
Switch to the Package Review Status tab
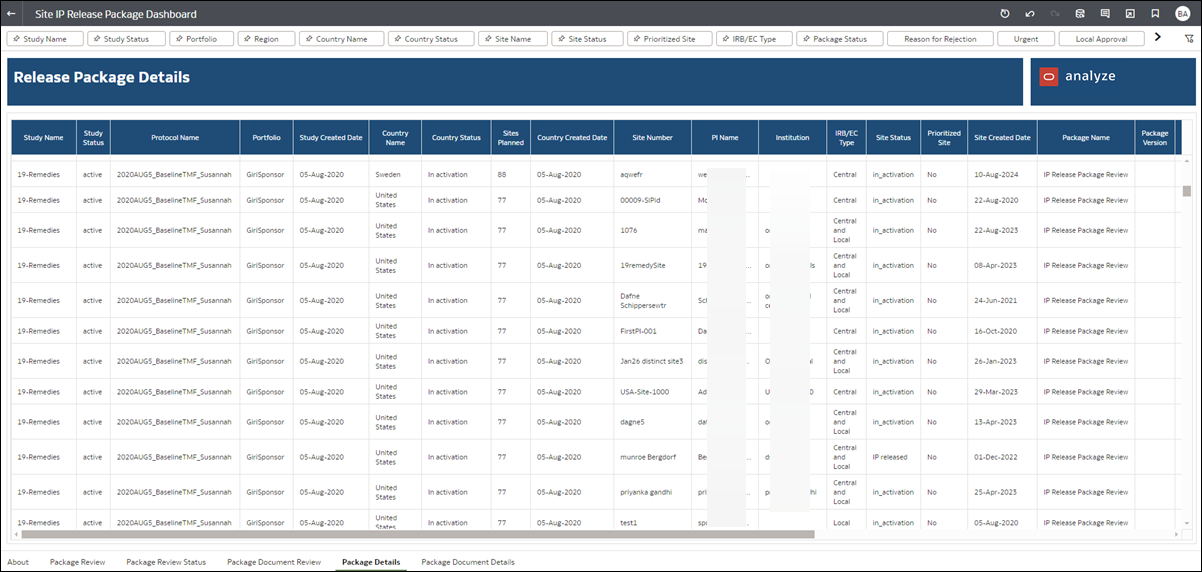(166, 562)
